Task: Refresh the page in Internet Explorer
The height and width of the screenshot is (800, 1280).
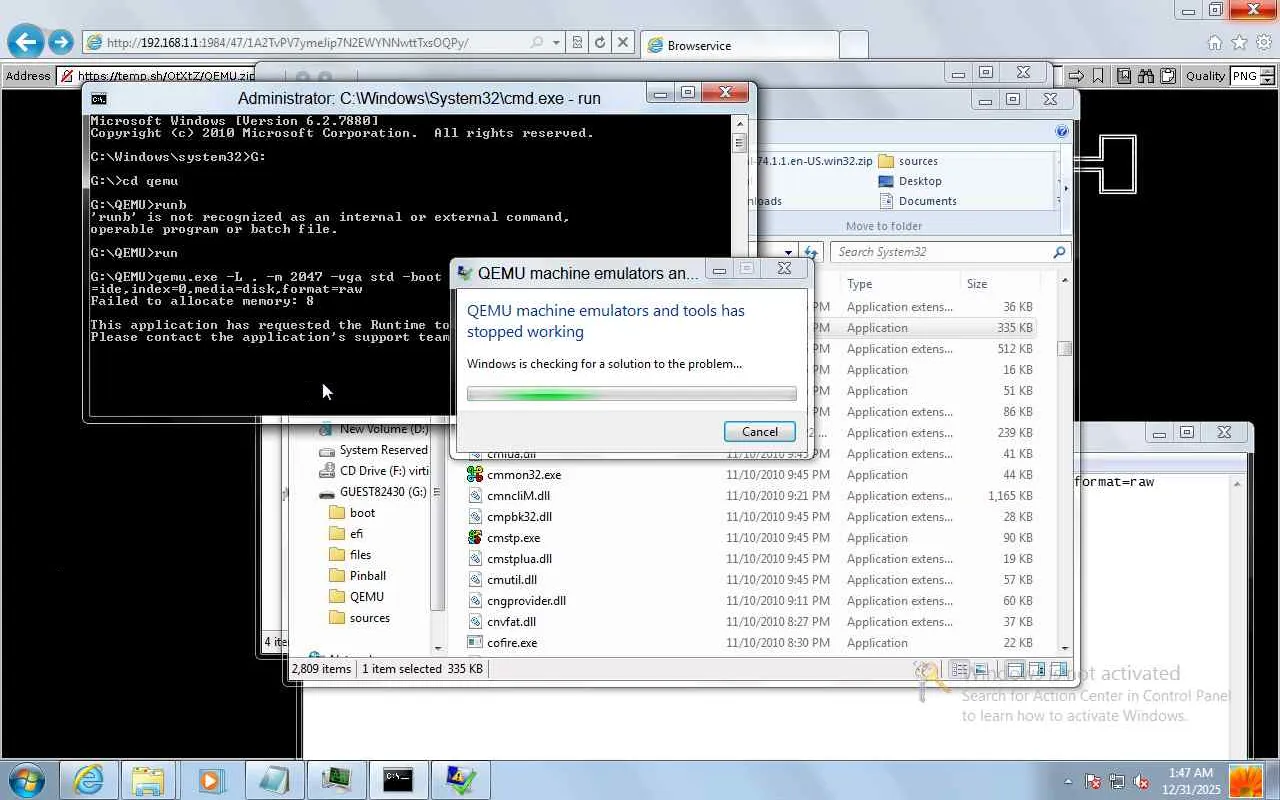Action: click(600, 42)
